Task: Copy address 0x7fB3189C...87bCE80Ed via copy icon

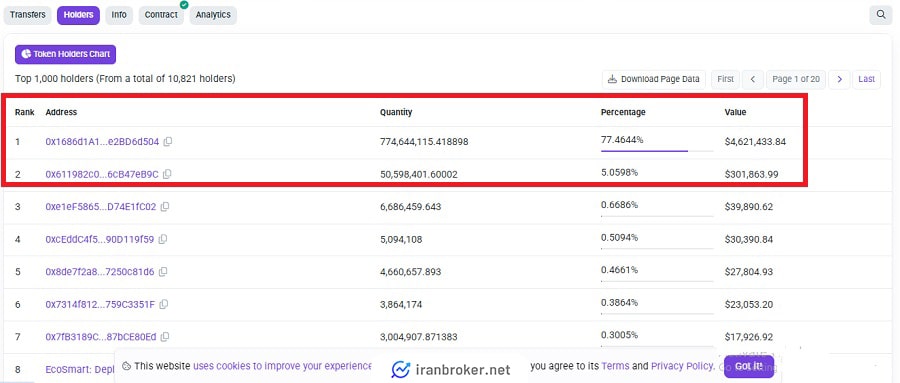Action: (165, 337)
